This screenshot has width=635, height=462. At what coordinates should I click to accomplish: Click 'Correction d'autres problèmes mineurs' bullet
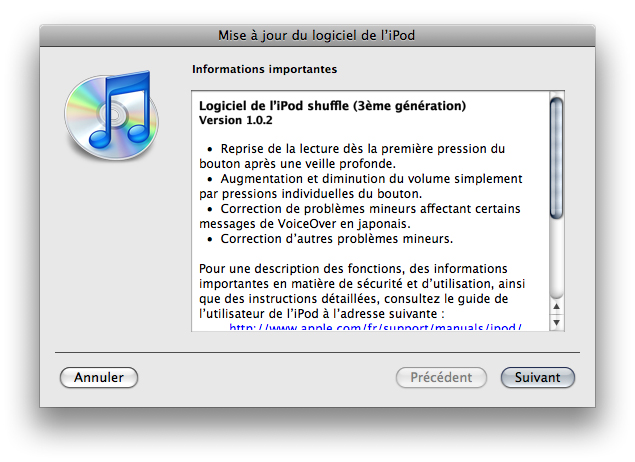[x=337, y=238]
